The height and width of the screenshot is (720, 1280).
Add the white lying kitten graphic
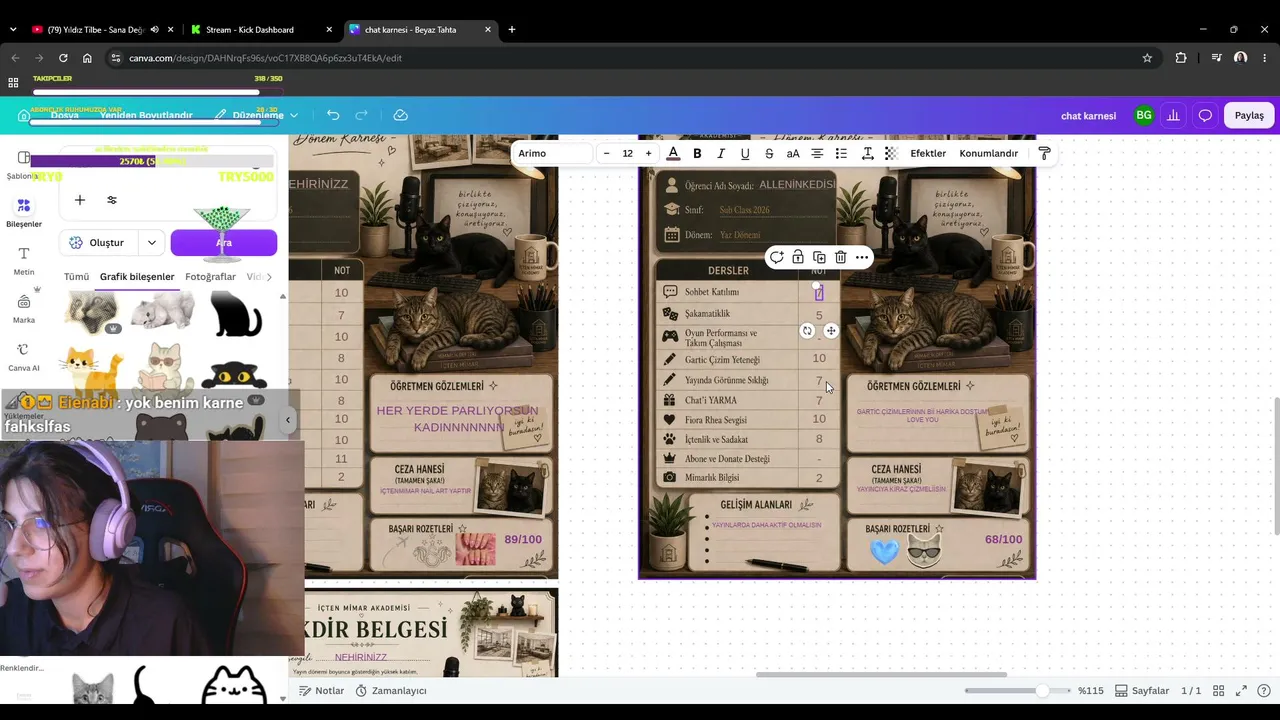tap(164, 311)
